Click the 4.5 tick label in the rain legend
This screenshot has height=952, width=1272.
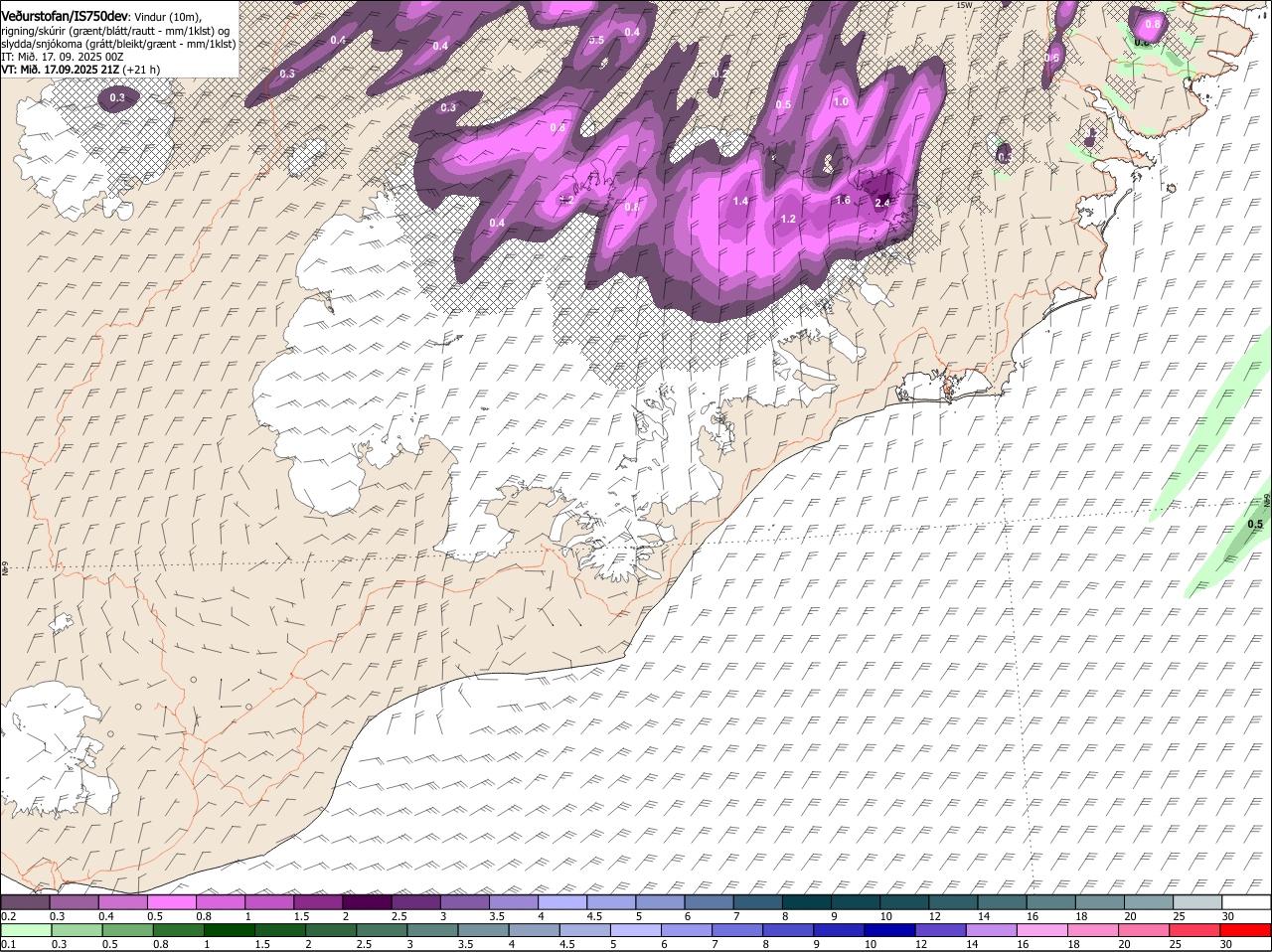566,945
